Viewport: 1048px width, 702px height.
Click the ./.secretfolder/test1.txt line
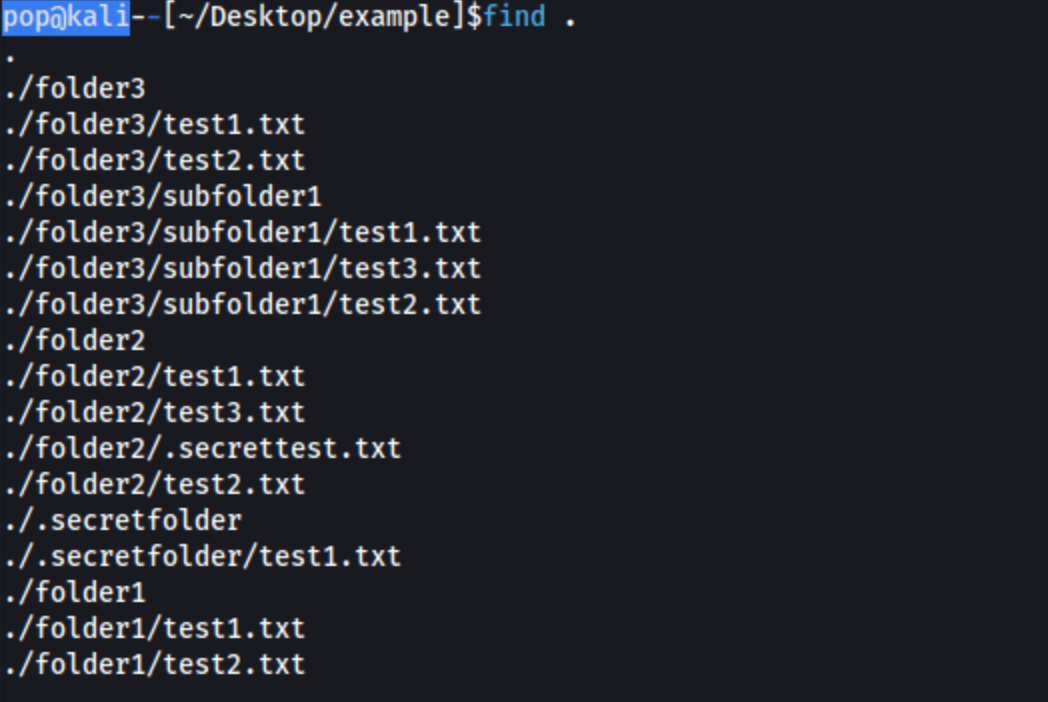[x=203, y=558]
